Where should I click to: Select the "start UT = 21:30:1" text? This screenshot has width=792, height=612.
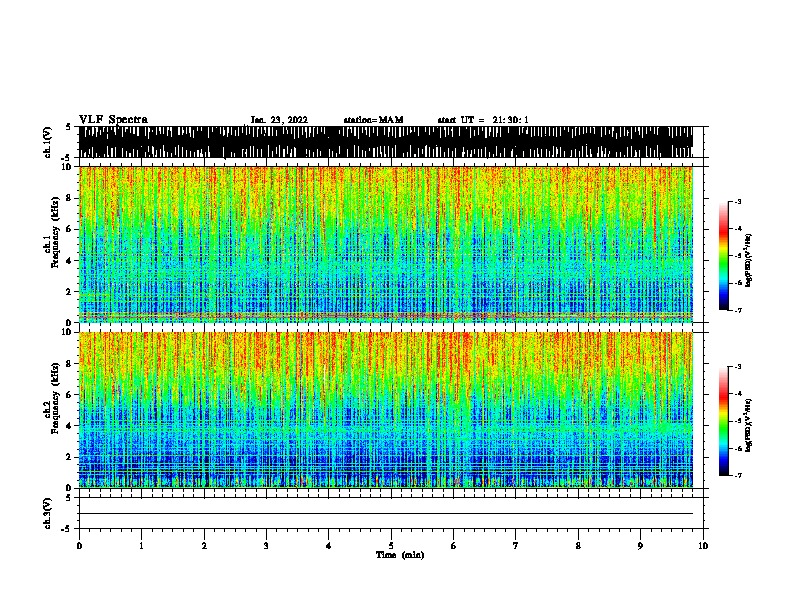(x=483, y=120)
